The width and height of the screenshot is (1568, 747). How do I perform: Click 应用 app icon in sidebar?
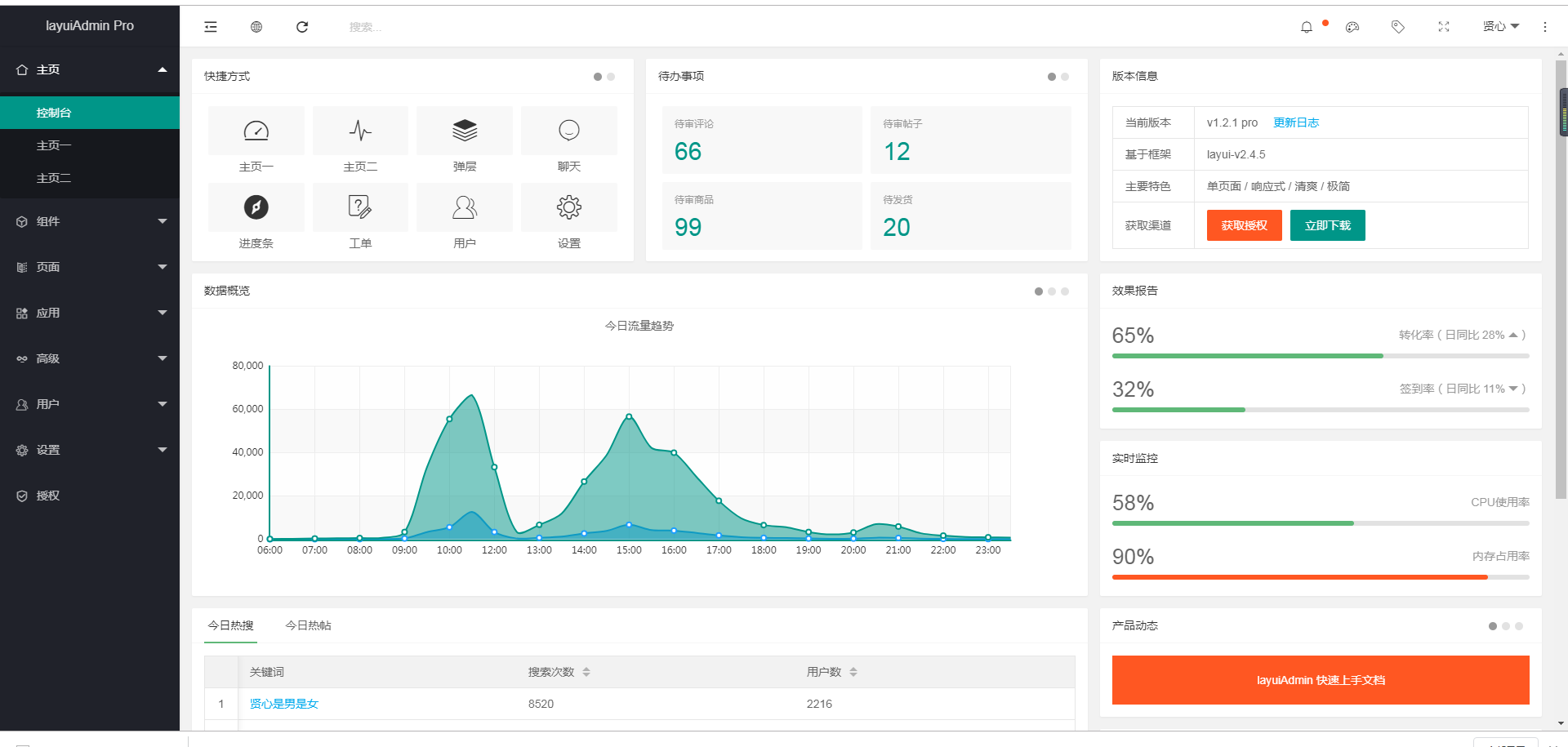pyautogui.click(x=22, y=313)
